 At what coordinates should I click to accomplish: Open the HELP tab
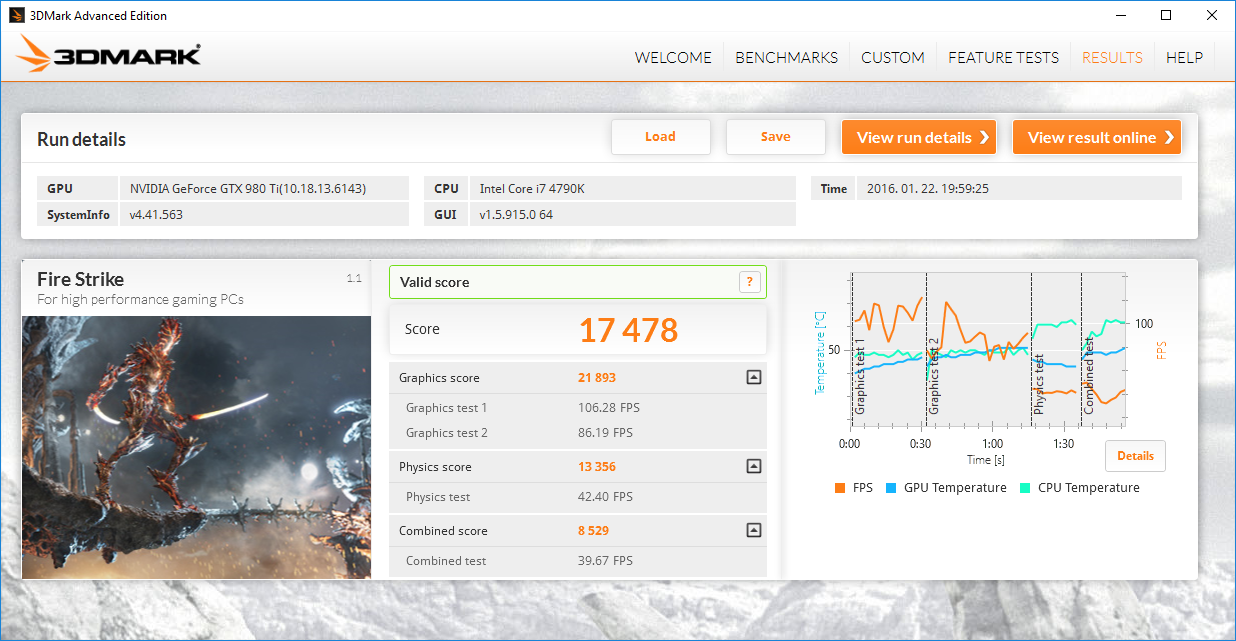(x=1184, y=57)
